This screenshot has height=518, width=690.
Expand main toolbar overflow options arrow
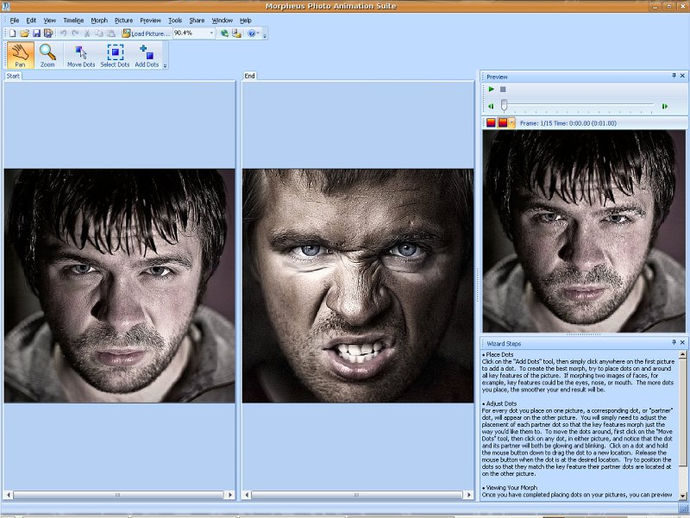coord(264,36)
